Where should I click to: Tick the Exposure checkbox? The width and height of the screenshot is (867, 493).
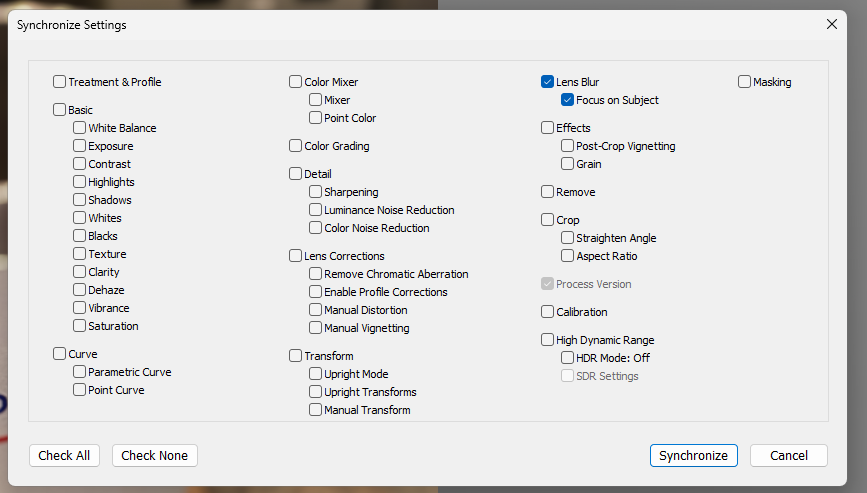coord(80,146)
